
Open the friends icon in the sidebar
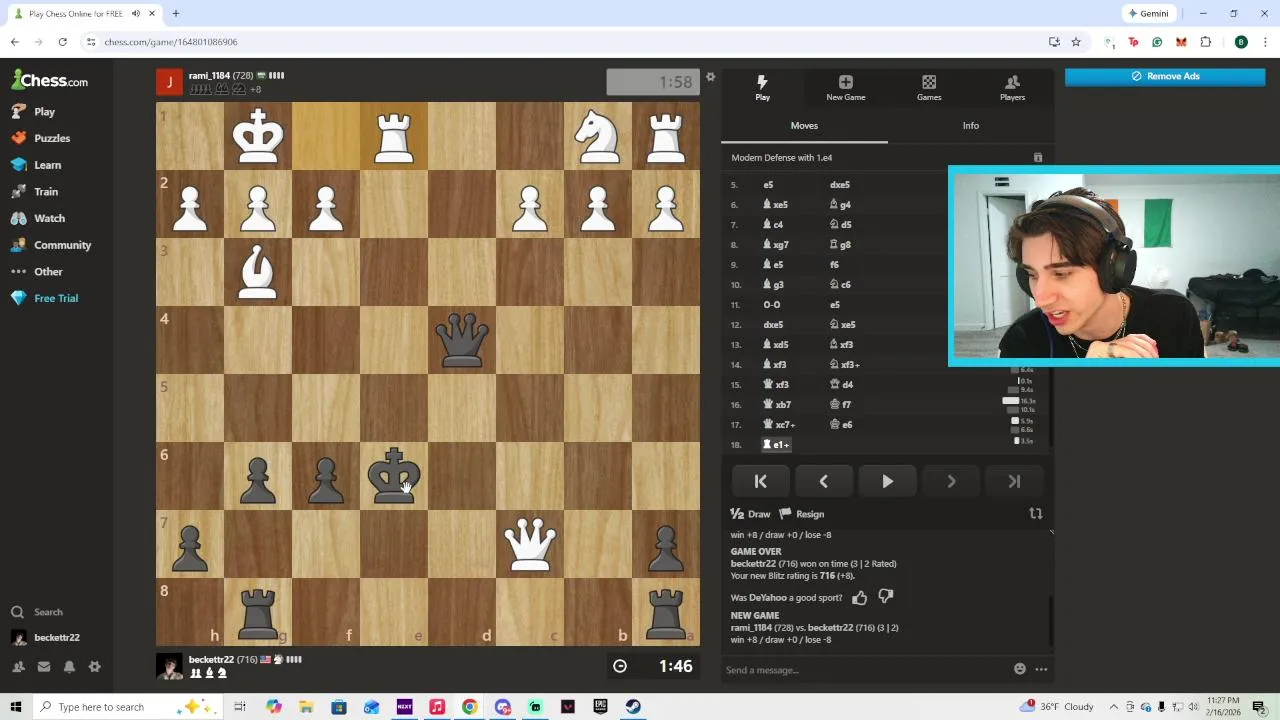tap(18, 667)
